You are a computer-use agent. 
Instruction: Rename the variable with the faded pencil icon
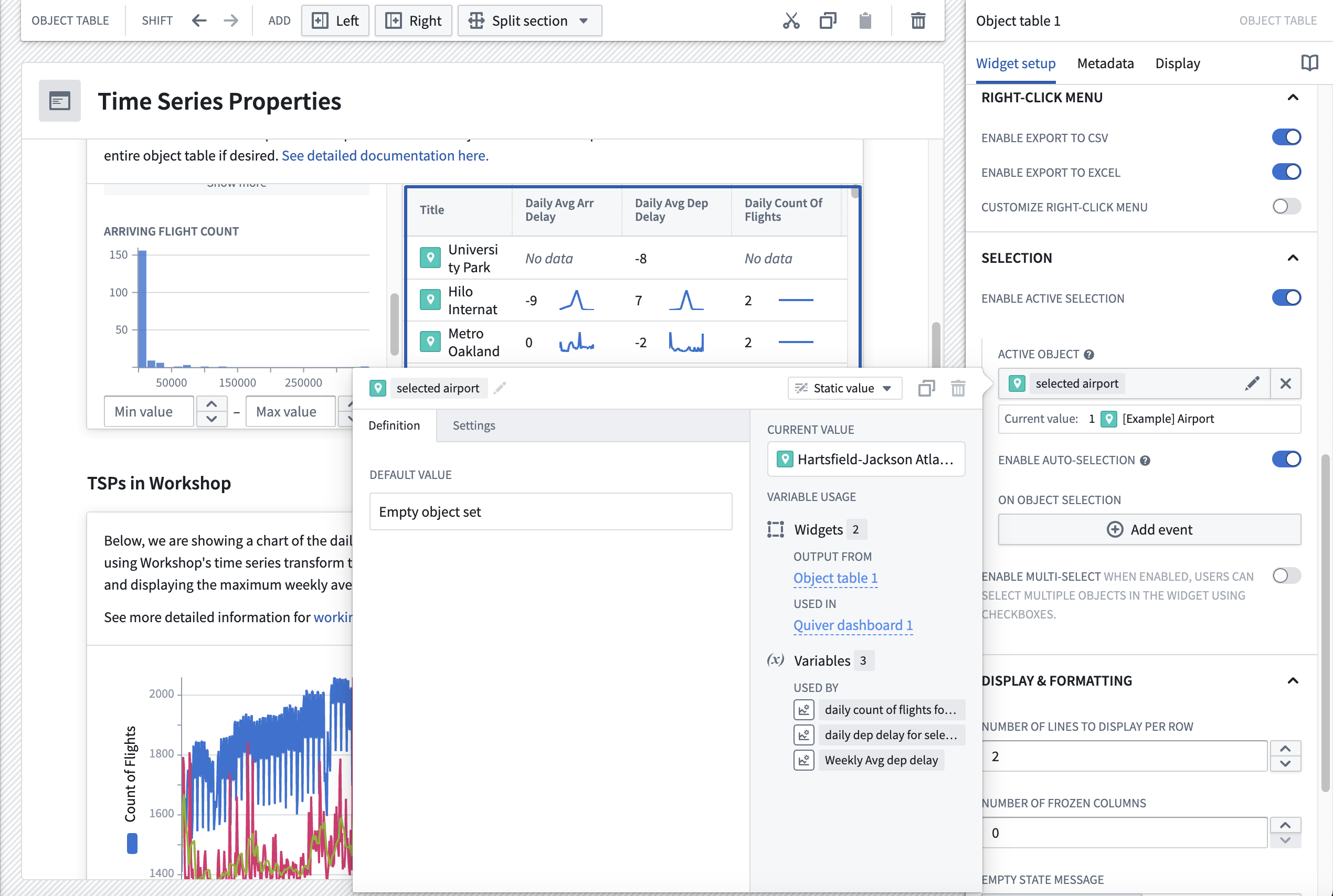pyautogui.click(x=500, y=388)
